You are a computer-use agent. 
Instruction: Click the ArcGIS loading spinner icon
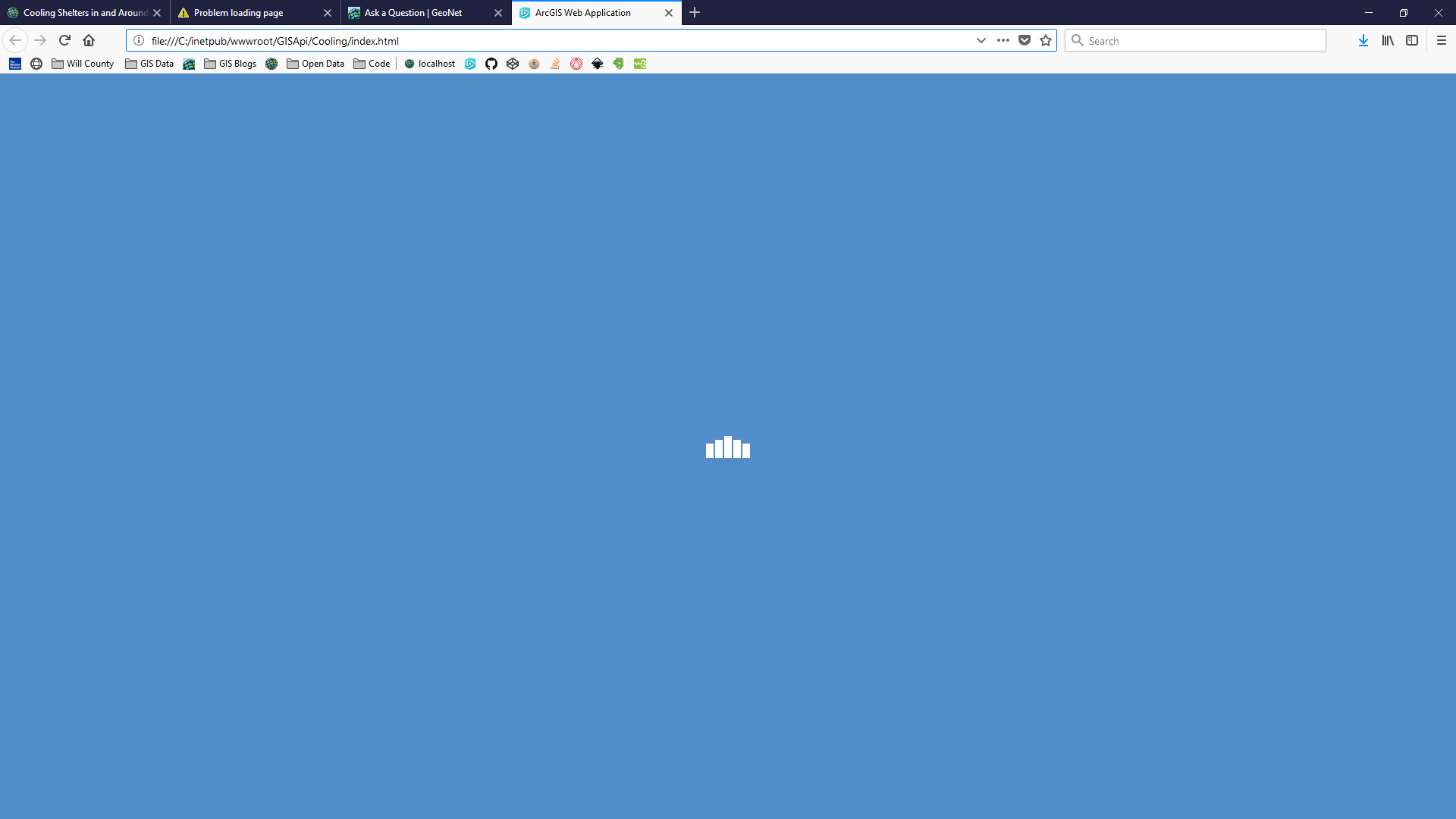point(728,446)
